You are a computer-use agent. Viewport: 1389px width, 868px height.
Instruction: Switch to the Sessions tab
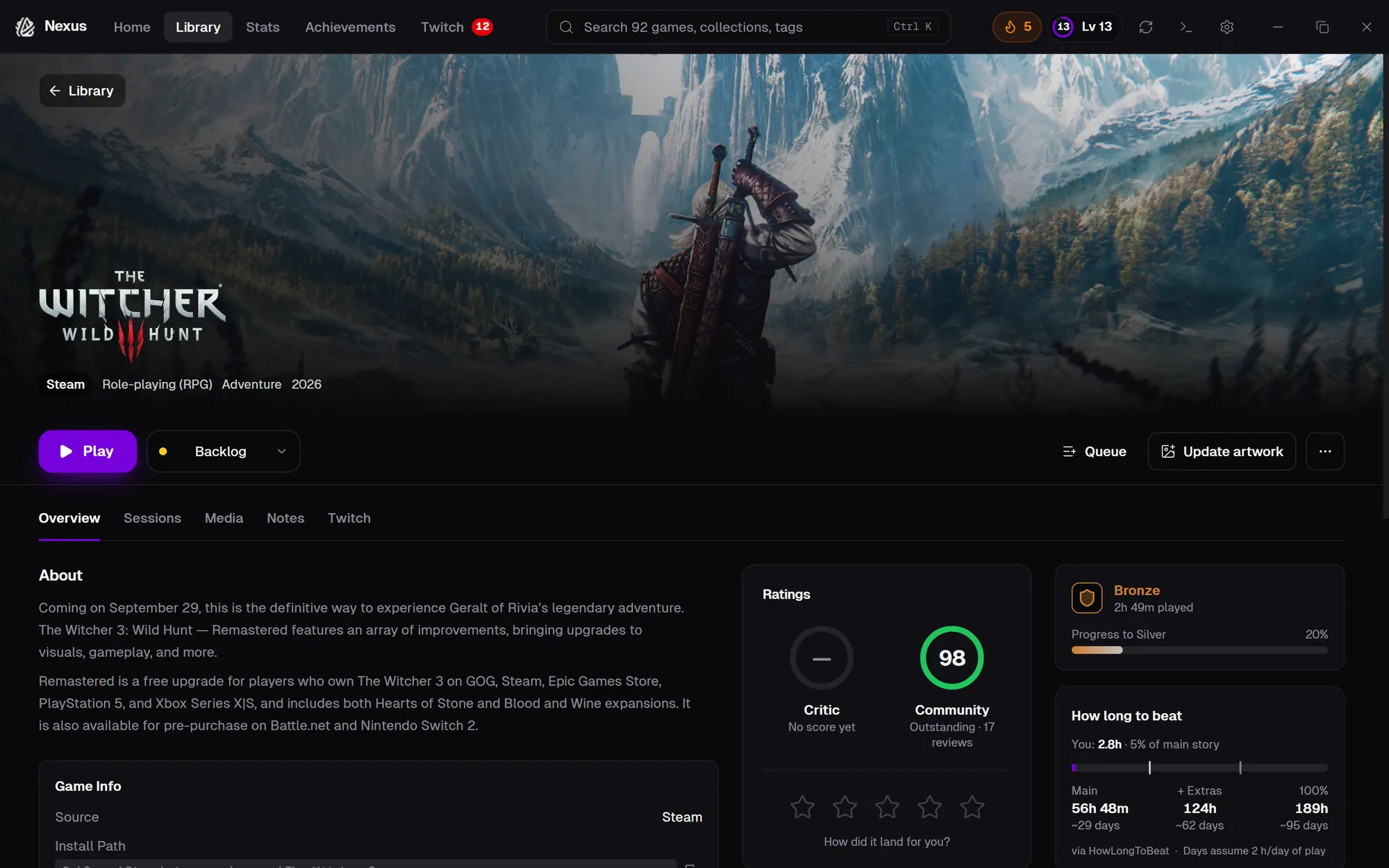pos(152,518)
